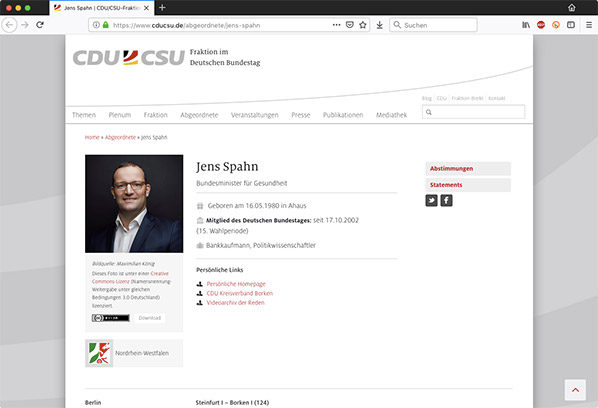This screenshot has width=598, height=408.
Task: Open the Twitter profile icon
Action: [431, 201]
